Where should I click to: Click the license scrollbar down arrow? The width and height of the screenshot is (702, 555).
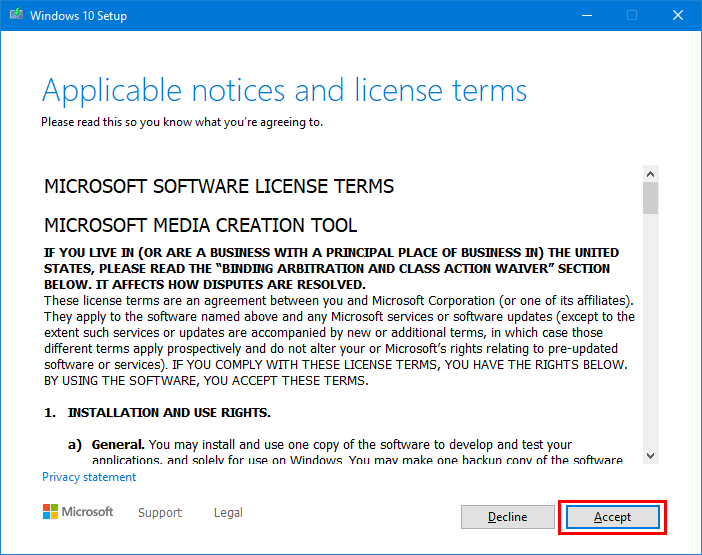coord(650,455)
